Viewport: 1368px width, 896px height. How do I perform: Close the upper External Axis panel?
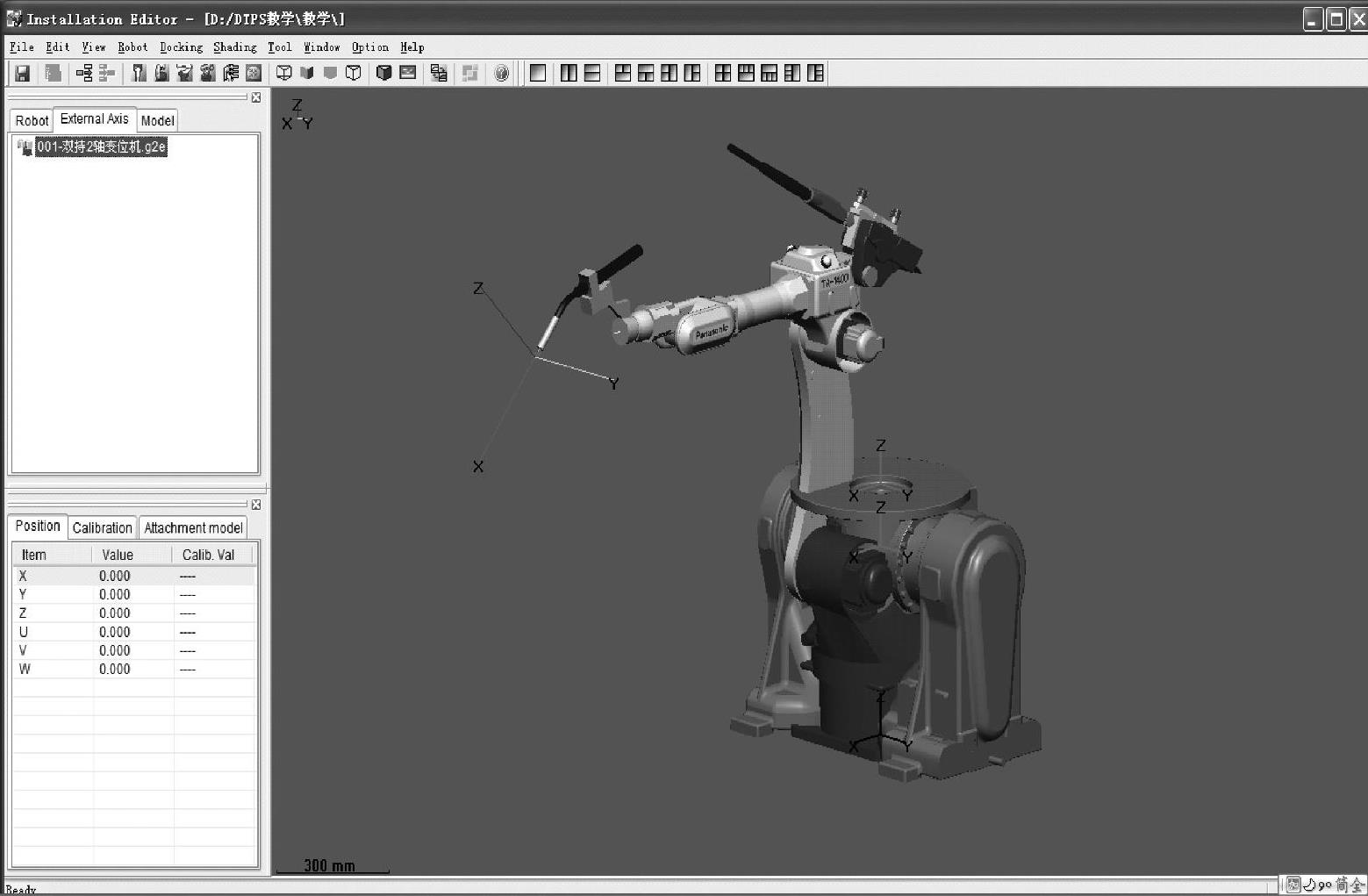tap(256, 97)
